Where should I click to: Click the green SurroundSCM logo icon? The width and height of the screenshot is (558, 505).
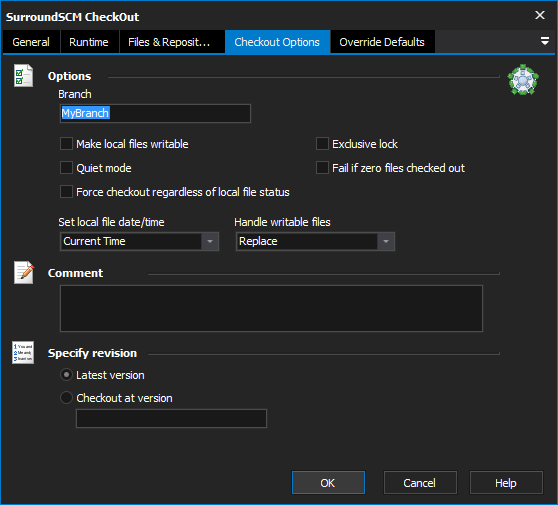[x=523, y=80]
